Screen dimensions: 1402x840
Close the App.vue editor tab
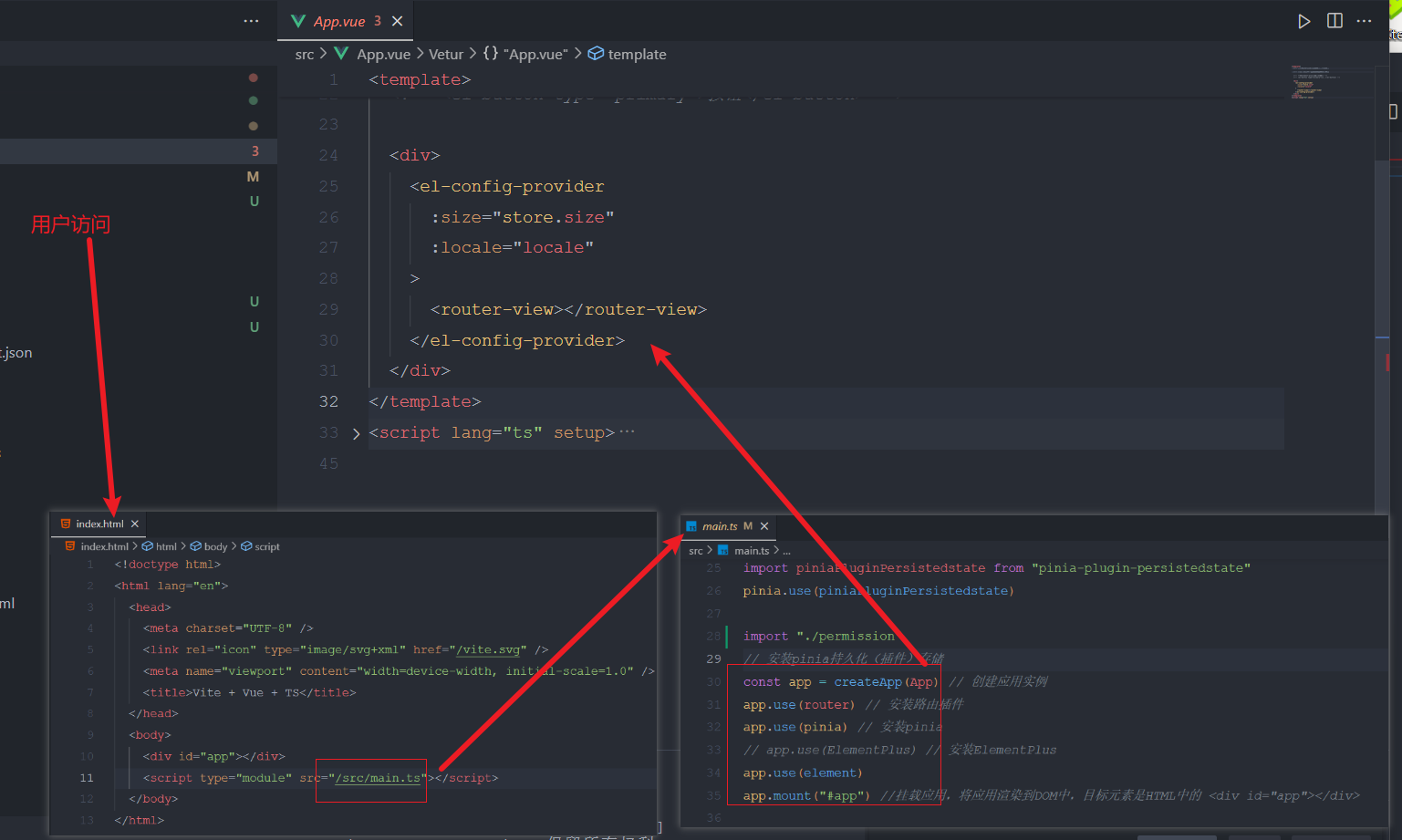click(397, 21)
